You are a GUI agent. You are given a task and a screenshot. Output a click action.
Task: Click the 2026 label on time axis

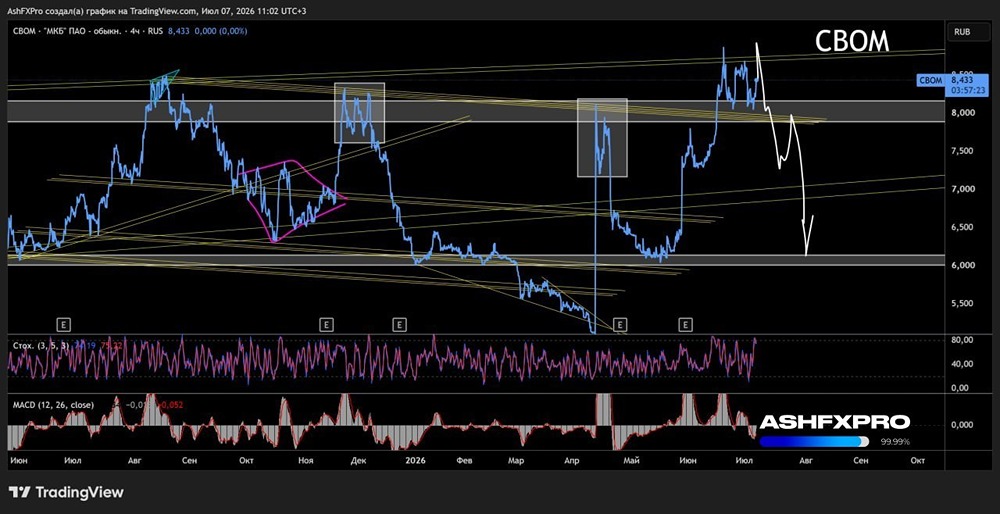click(418, 460)
